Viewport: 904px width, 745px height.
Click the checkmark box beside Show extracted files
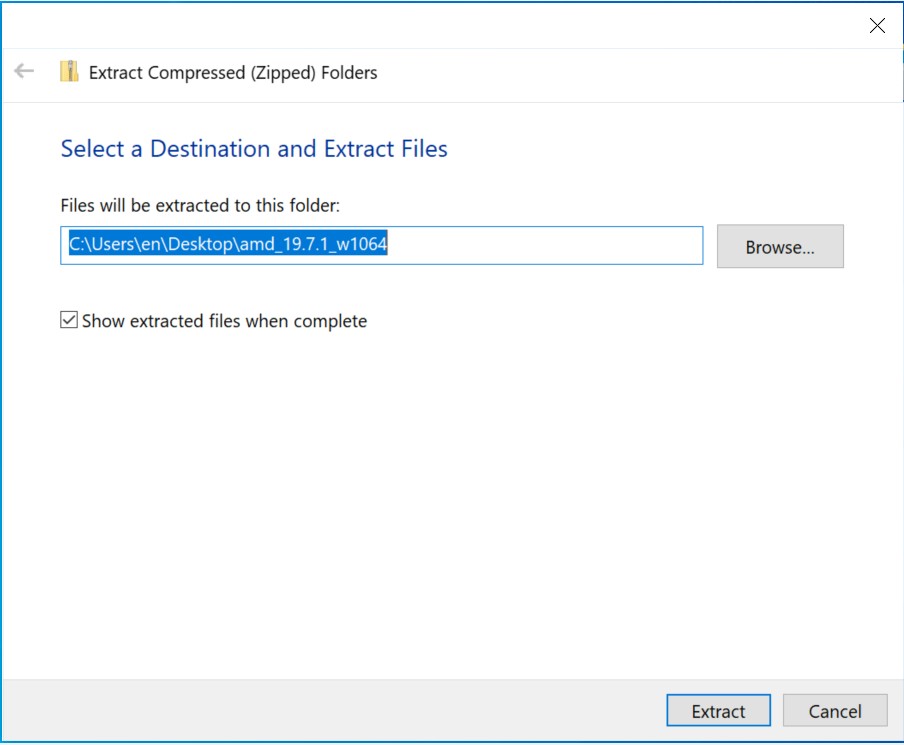click(69, 319)
